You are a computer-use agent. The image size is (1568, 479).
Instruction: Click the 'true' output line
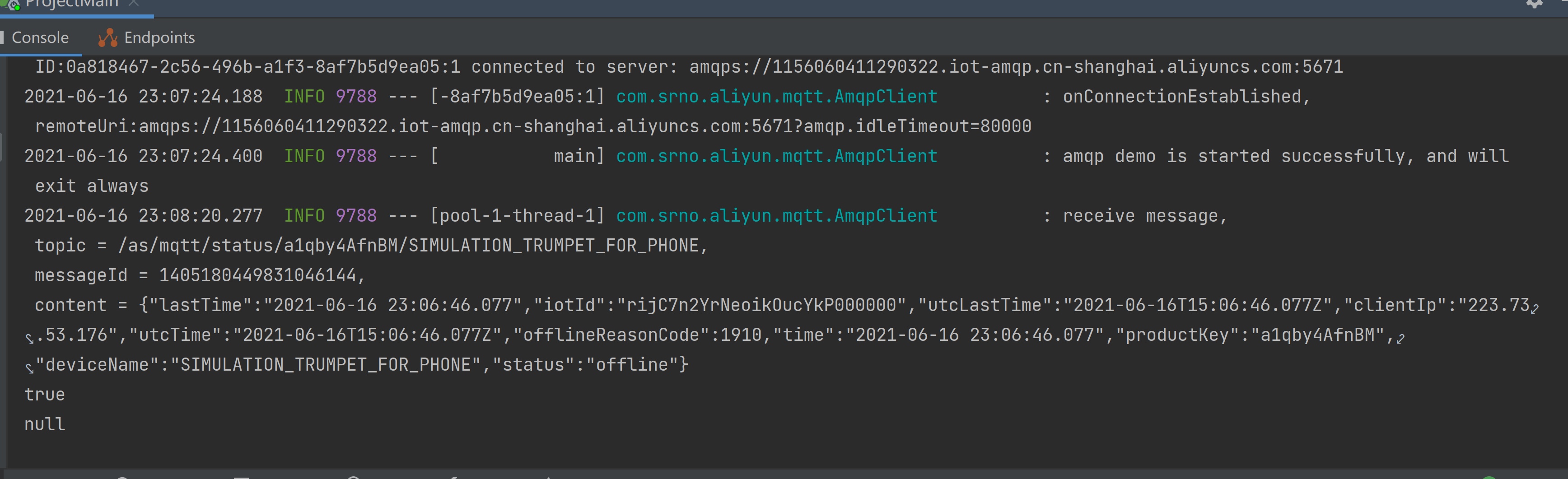pyautogui.click(x=44, y=395)
